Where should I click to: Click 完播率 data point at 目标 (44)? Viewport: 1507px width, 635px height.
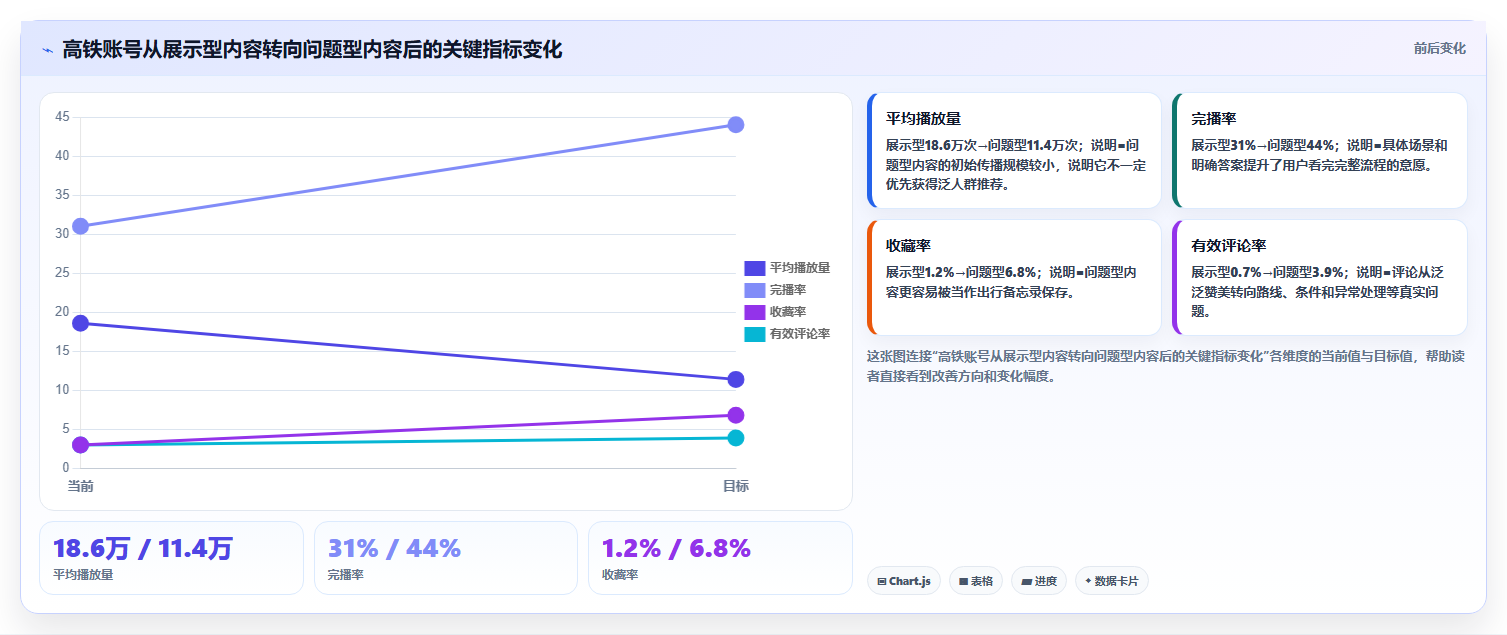735,125
